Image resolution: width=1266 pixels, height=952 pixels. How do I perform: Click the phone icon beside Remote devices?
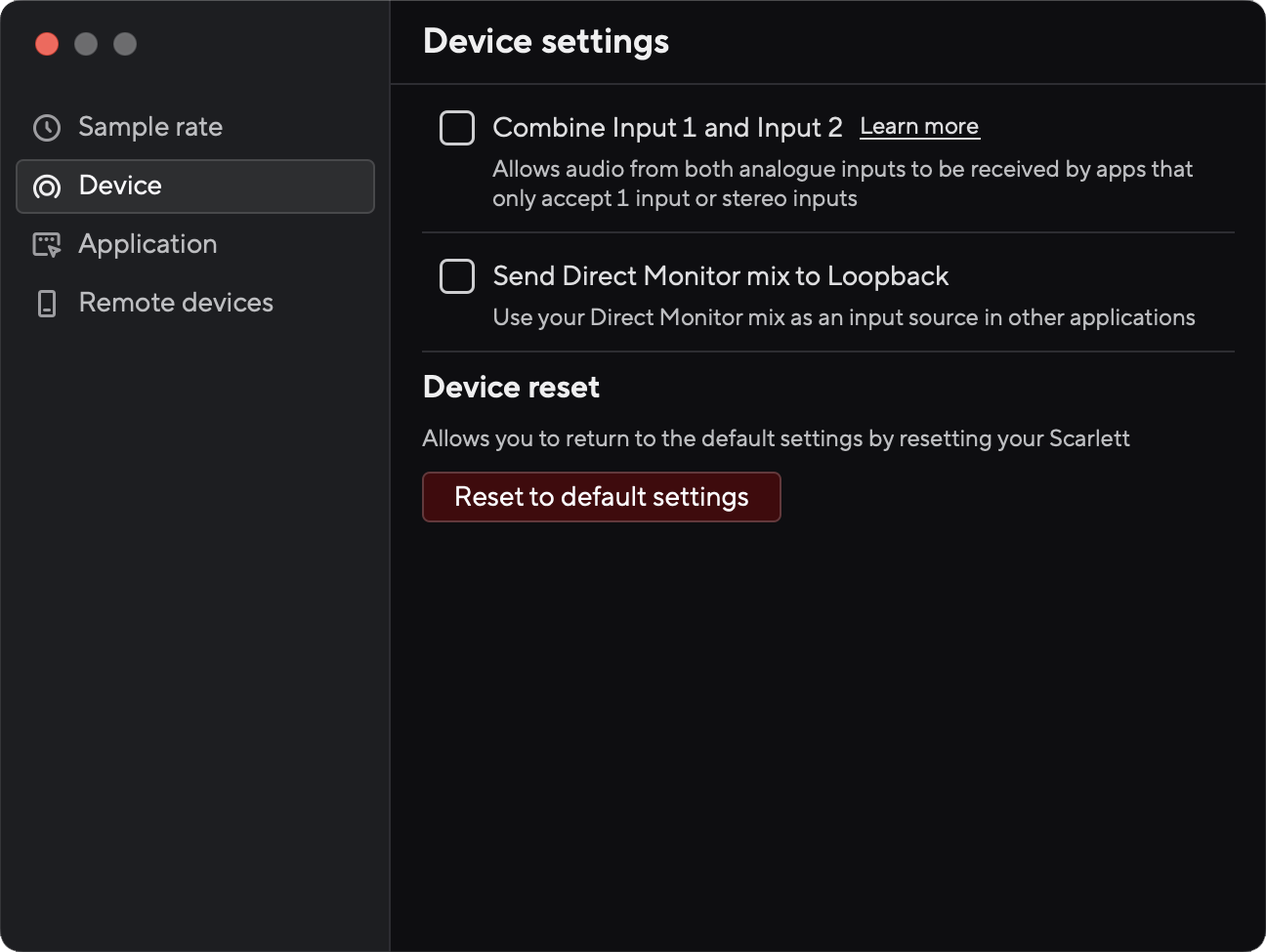point(47,304)
